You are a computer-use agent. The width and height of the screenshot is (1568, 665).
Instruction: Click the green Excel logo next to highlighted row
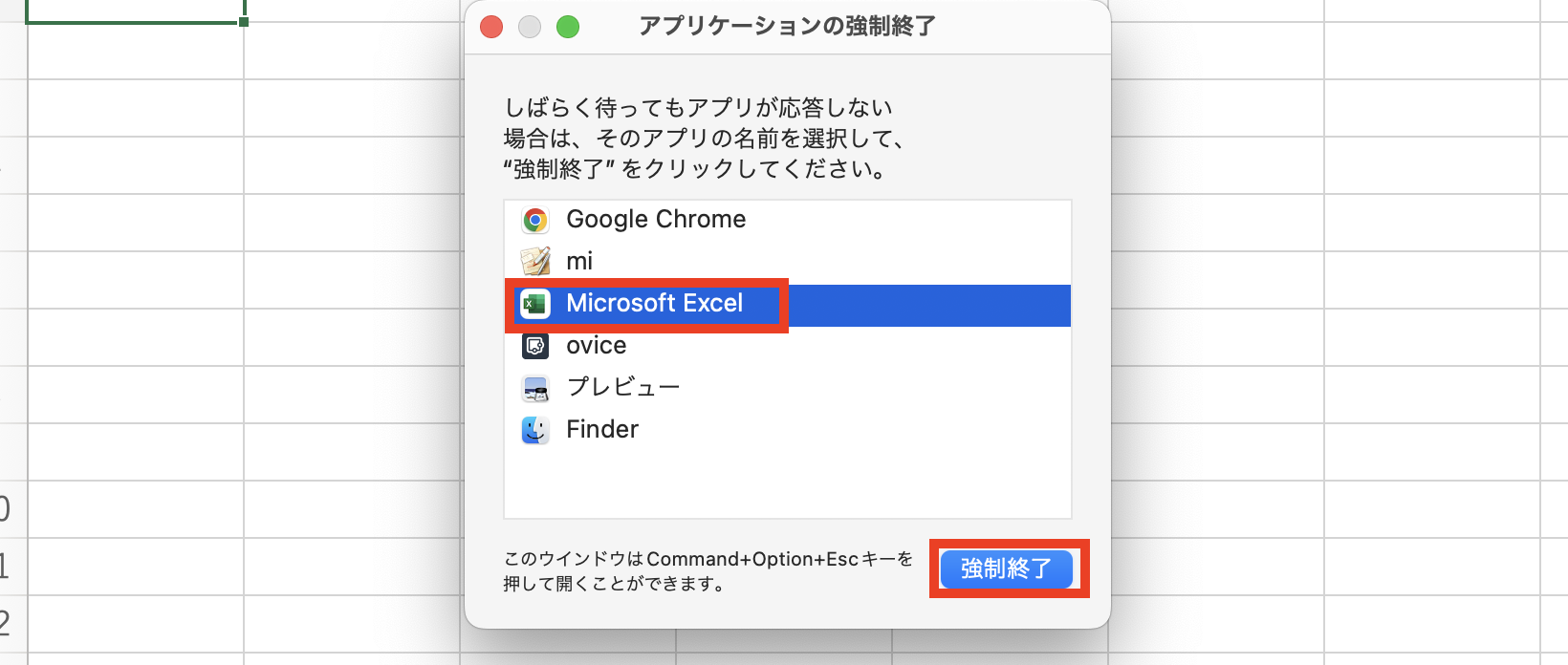click(535, 305)
